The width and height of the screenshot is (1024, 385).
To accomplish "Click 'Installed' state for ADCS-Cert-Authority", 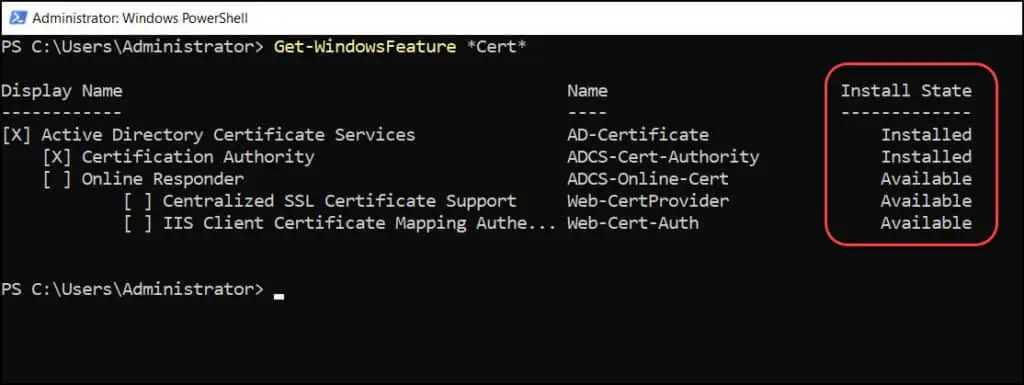I will pyautogui.click(x=926, y=157).
